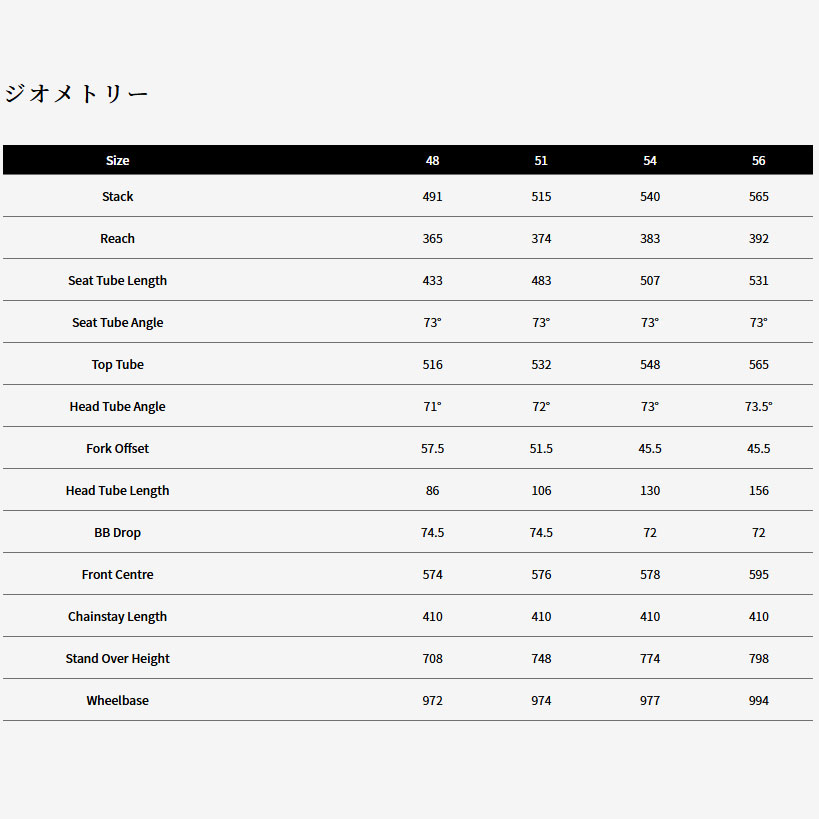Click the Stack row label
Image resolution: width=819 pixels, height=819 pixels.
click(117, 197)
